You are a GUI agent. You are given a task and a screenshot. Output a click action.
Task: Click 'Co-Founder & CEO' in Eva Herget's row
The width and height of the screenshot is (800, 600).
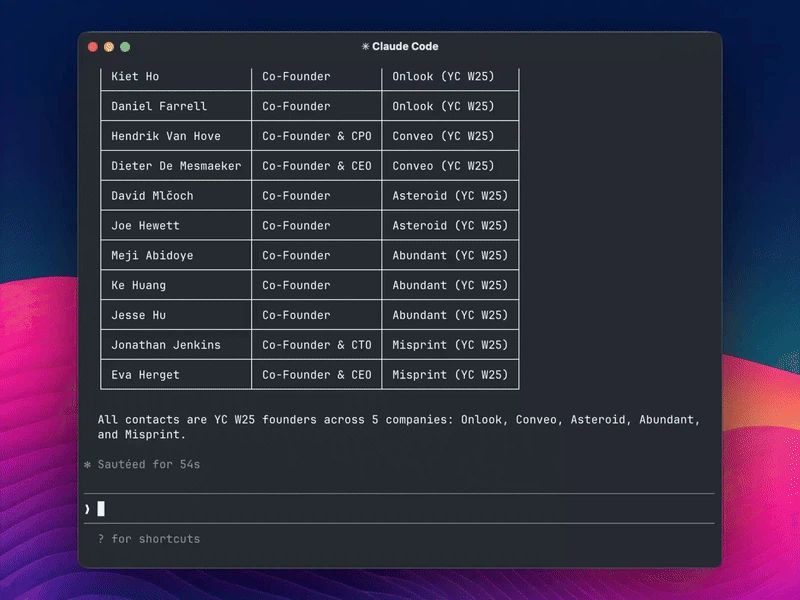tap(317, 375)
